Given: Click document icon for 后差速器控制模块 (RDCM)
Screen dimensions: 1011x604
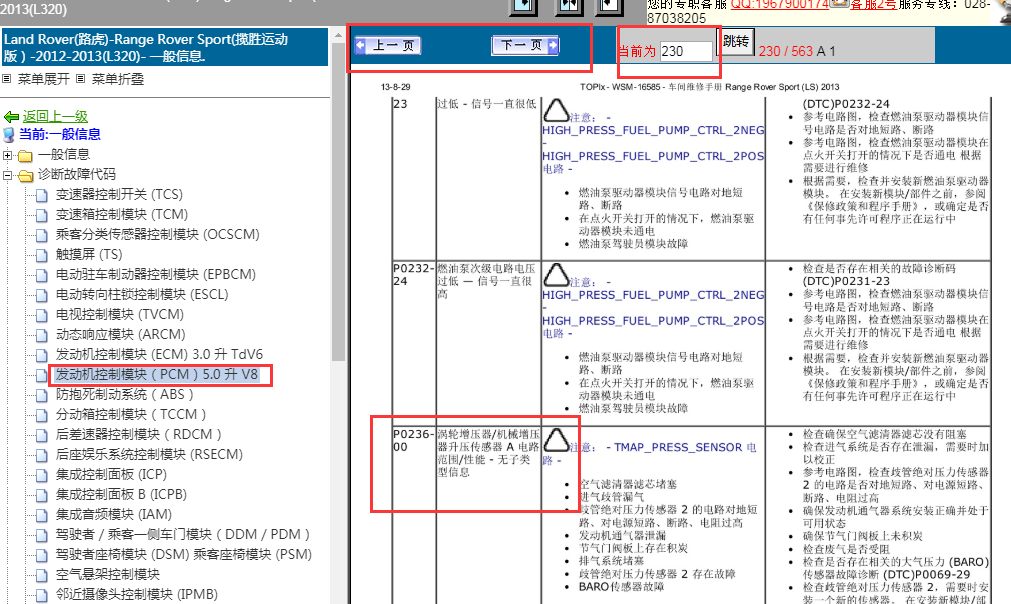Looking at the screenshot, I should [x=42, y=435].
